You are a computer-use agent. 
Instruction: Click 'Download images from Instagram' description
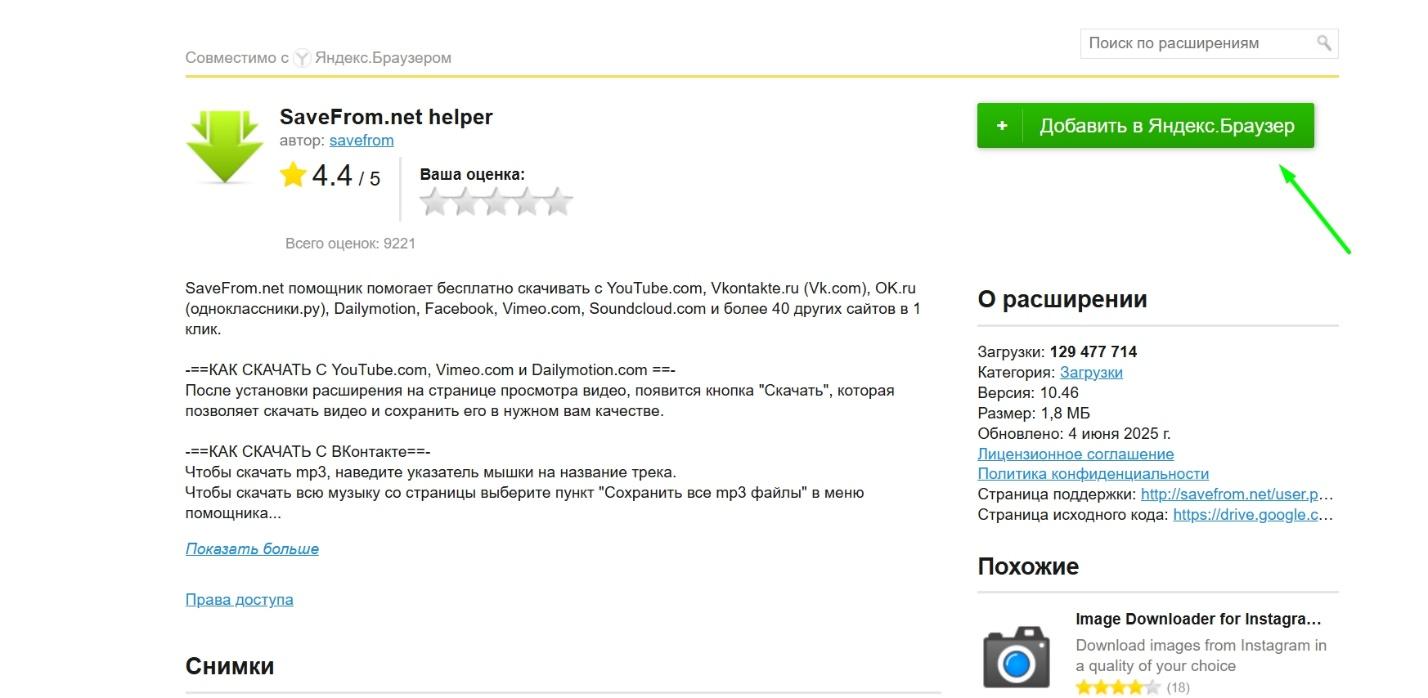[x=1201, y=656]
